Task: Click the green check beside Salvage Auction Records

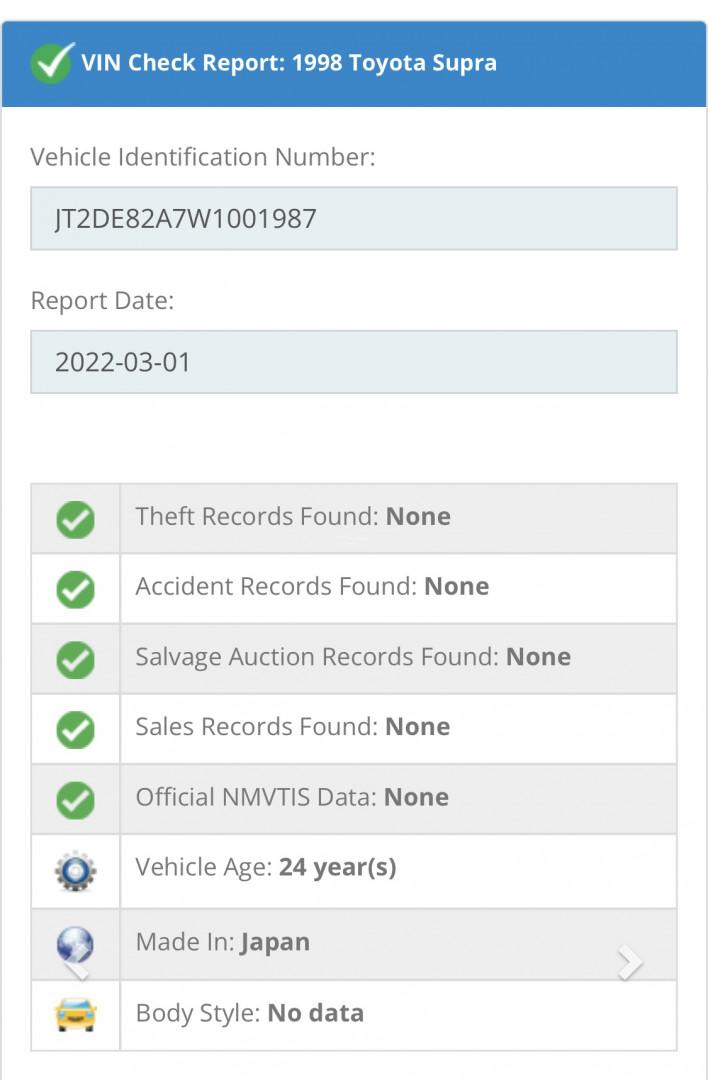Action: (75, 659)
